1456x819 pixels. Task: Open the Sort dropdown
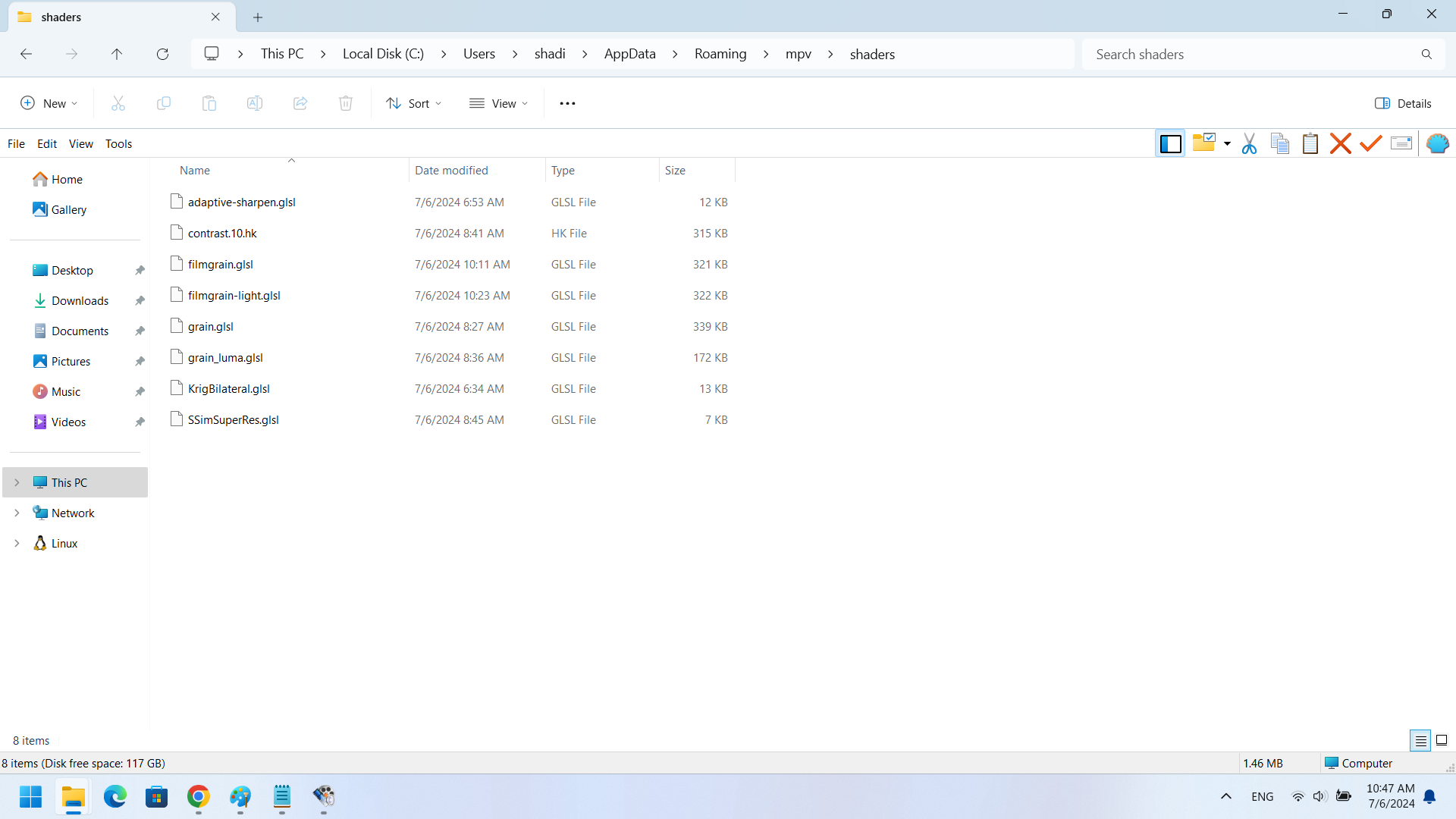(x=413, y=103)
